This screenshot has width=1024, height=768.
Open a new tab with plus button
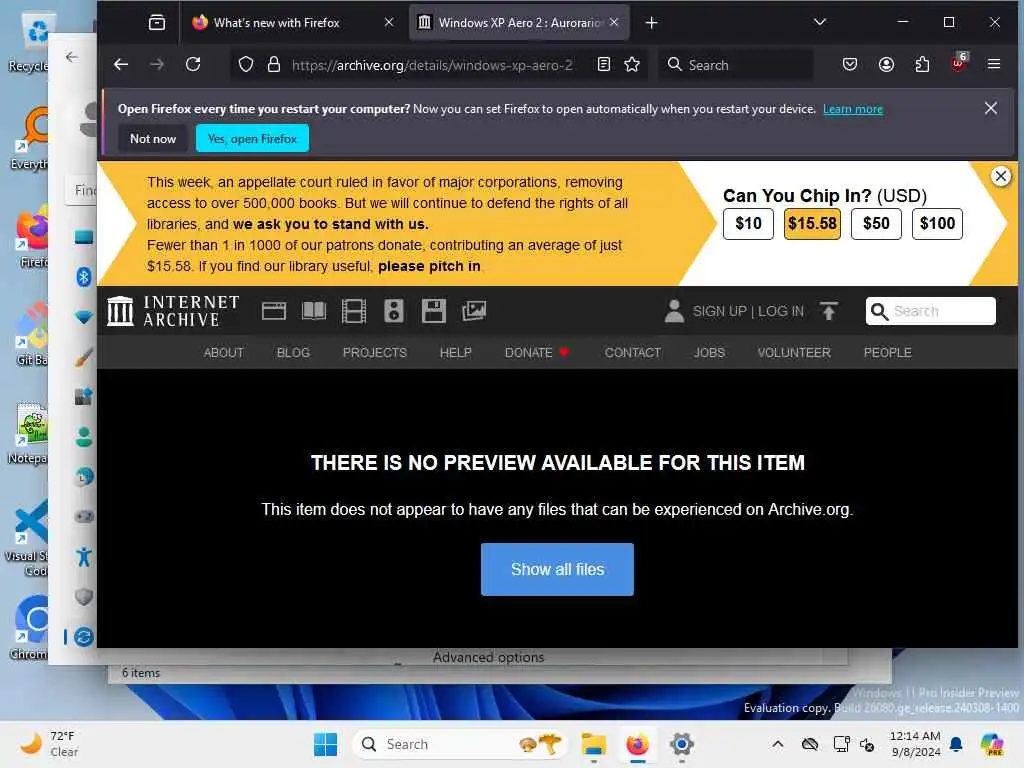coord(651,23)
